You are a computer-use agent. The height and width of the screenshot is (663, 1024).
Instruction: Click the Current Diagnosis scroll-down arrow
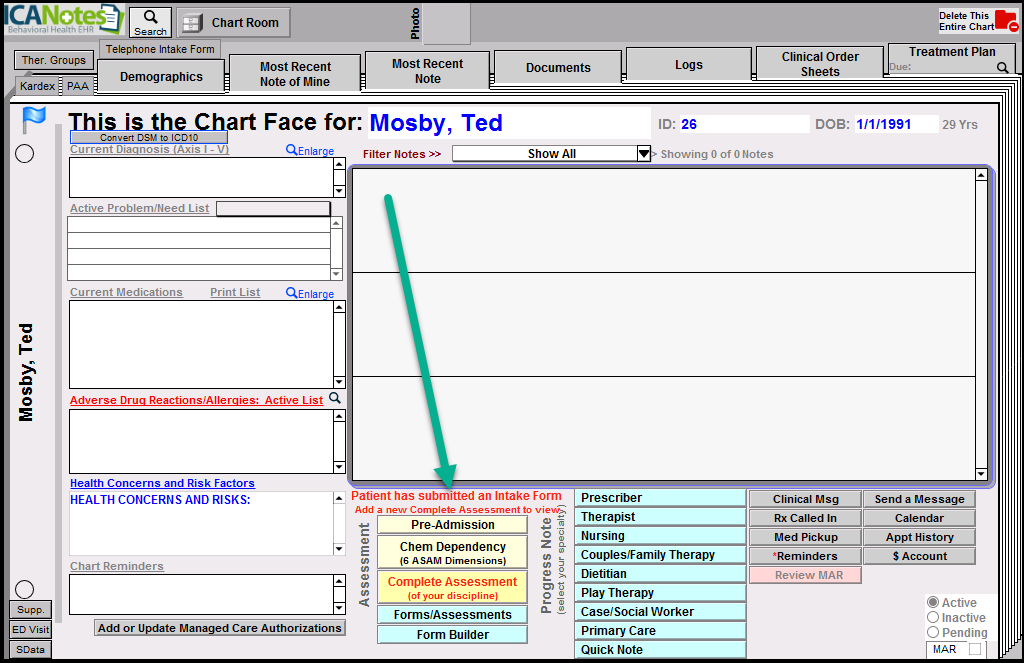[x=339, y=191]
